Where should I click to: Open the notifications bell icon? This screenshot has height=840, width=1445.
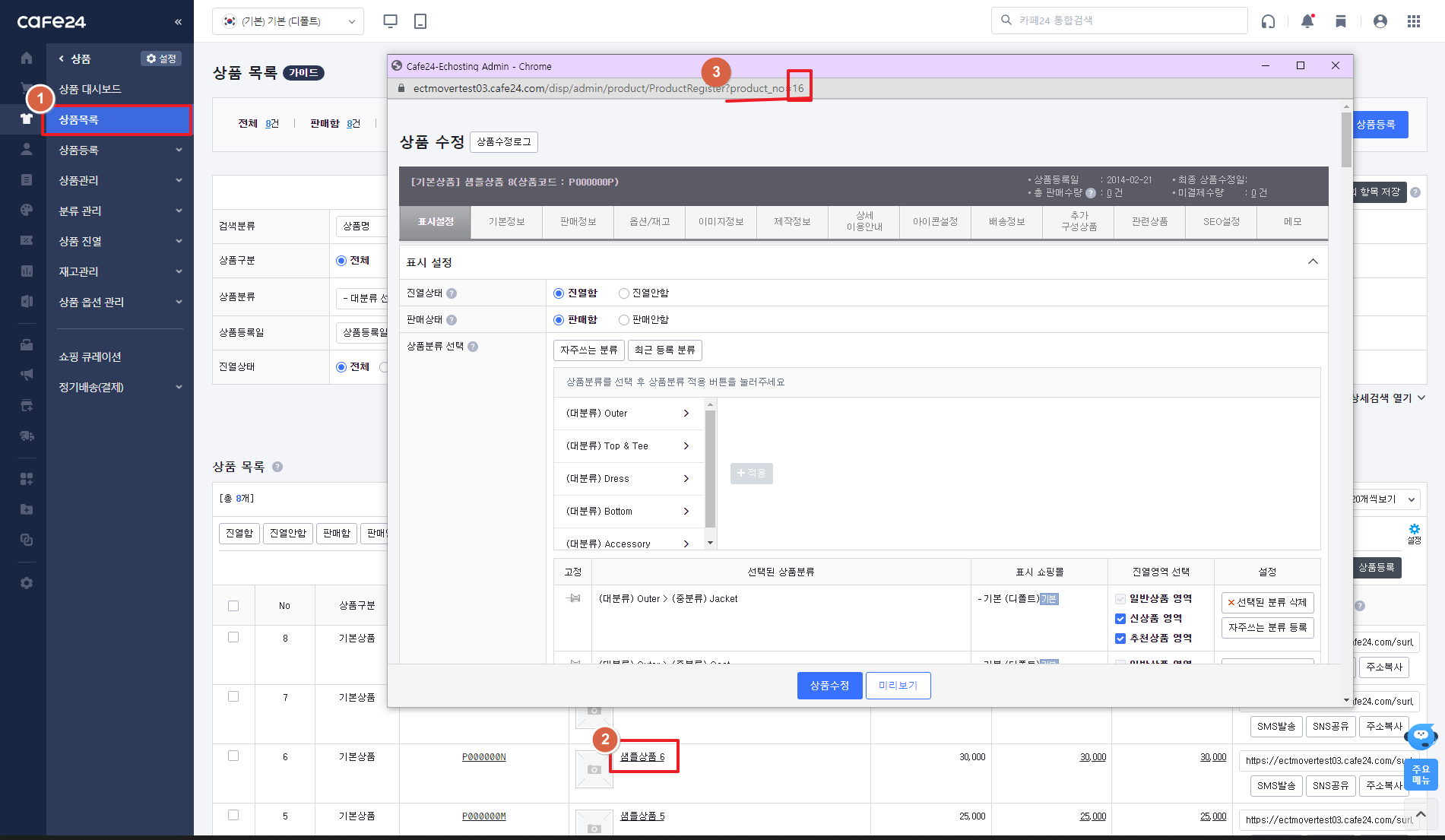[x=1307, y=21]
